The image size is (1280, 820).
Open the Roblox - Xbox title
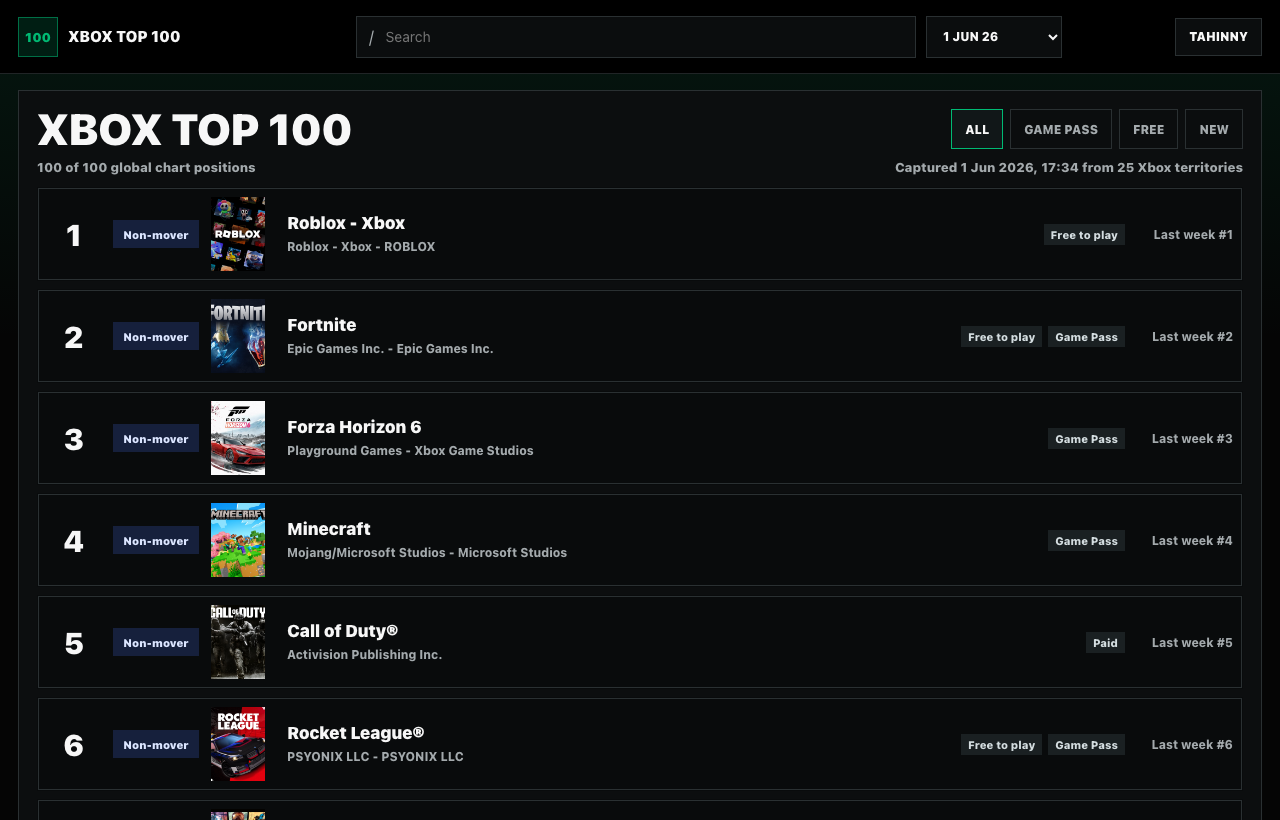(x=346, y=223)
